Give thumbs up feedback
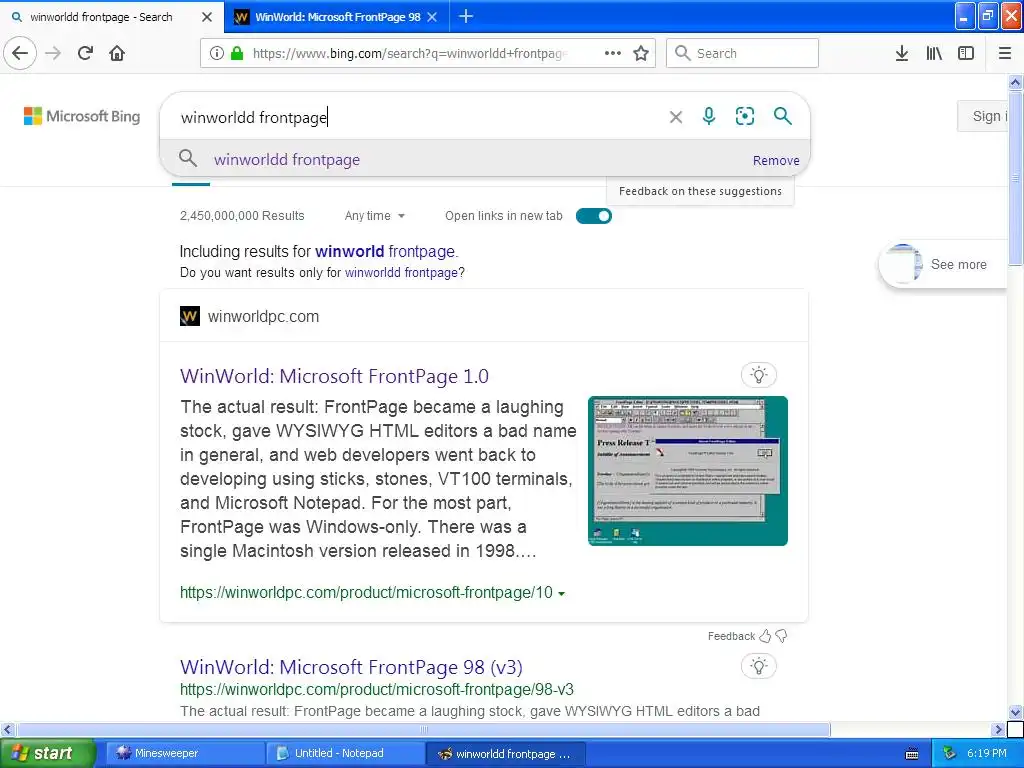Screen dimensions: 1024x768 [765, 636]
